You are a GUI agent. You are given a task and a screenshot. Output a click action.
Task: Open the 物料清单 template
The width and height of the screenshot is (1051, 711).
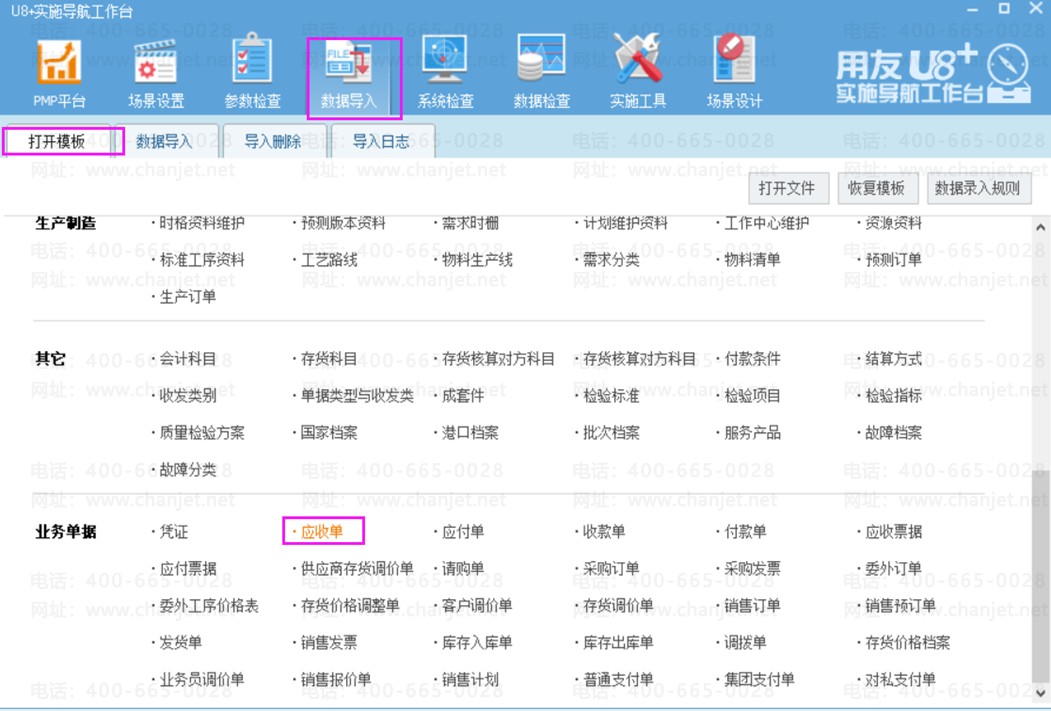[753, 260]
